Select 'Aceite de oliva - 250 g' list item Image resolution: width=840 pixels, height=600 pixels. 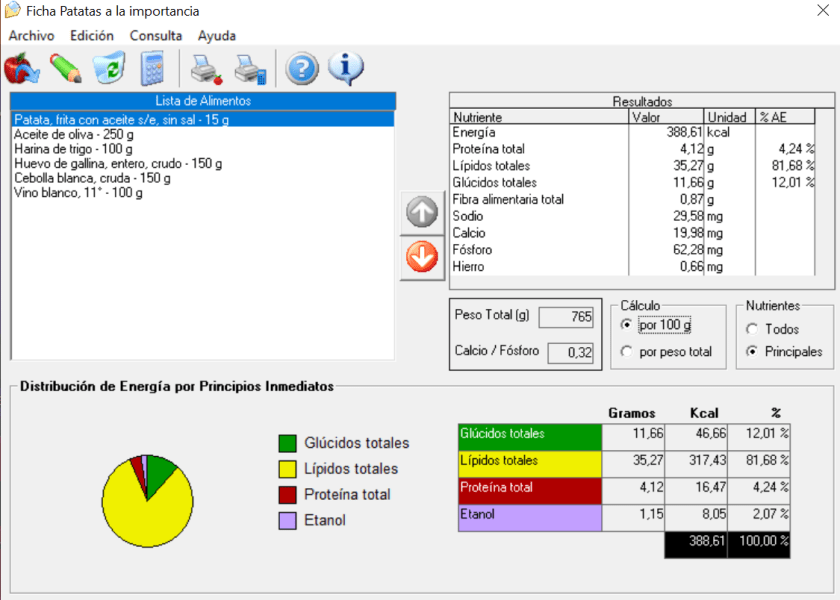coord(74,134)
